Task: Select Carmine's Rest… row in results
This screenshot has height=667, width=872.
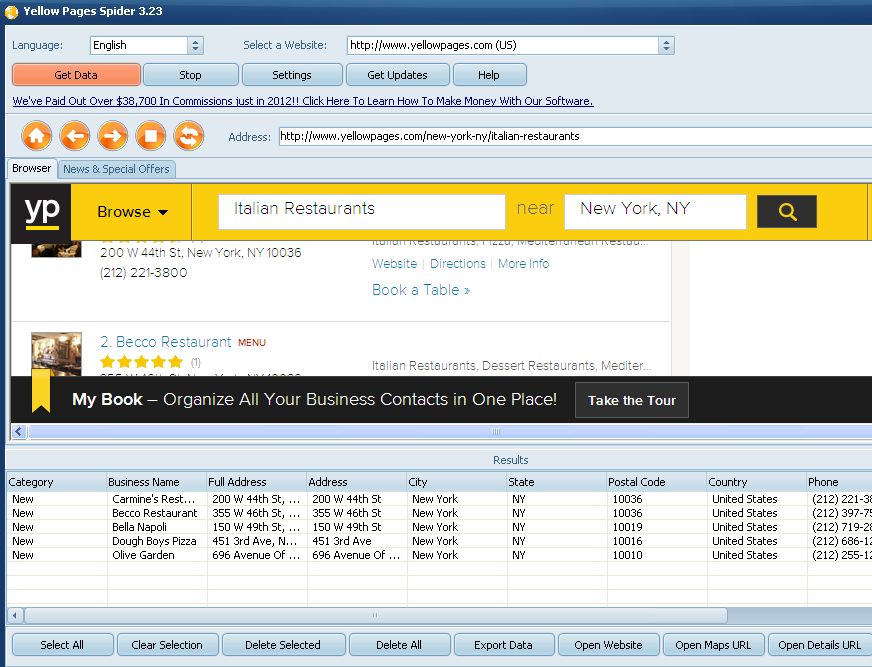Action: [x=439, y=499]
